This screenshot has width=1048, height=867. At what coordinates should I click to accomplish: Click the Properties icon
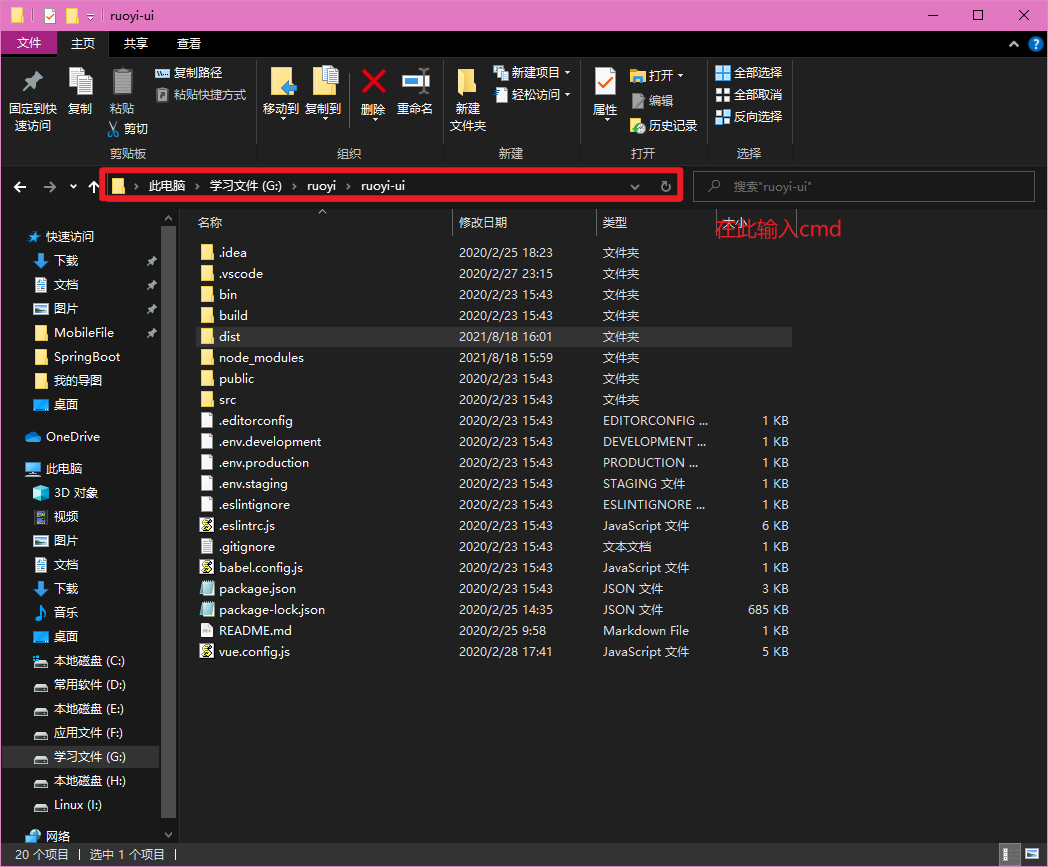(605, 82)
